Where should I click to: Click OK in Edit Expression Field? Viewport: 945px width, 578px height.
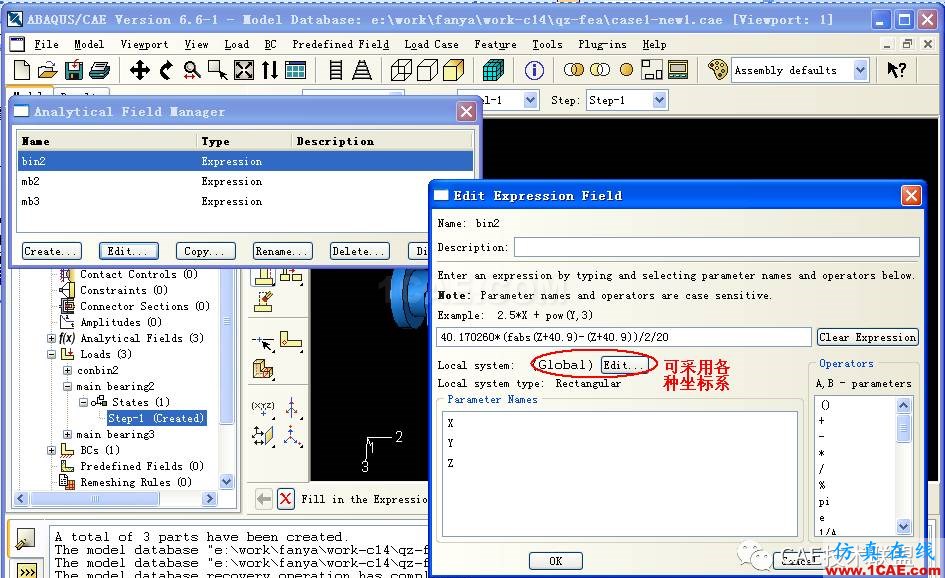pos(556,561)
